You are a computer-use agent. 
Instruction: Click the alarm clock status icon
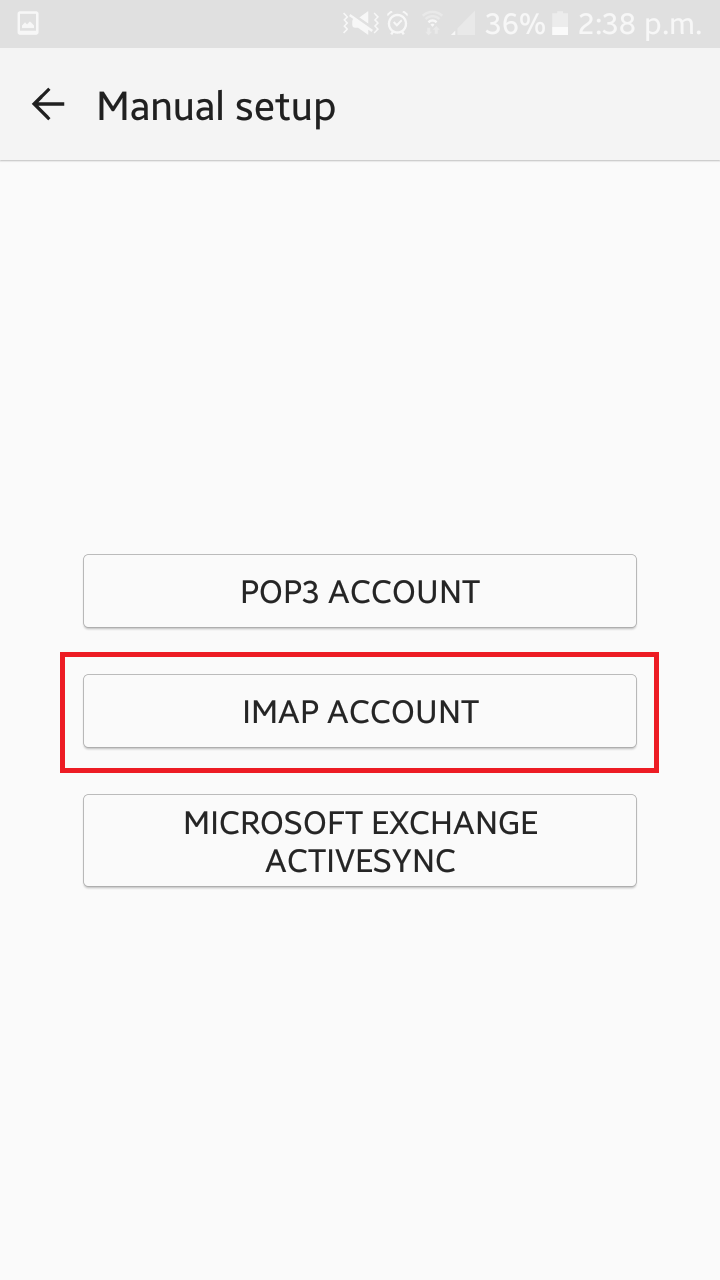(x=398, y=23)
